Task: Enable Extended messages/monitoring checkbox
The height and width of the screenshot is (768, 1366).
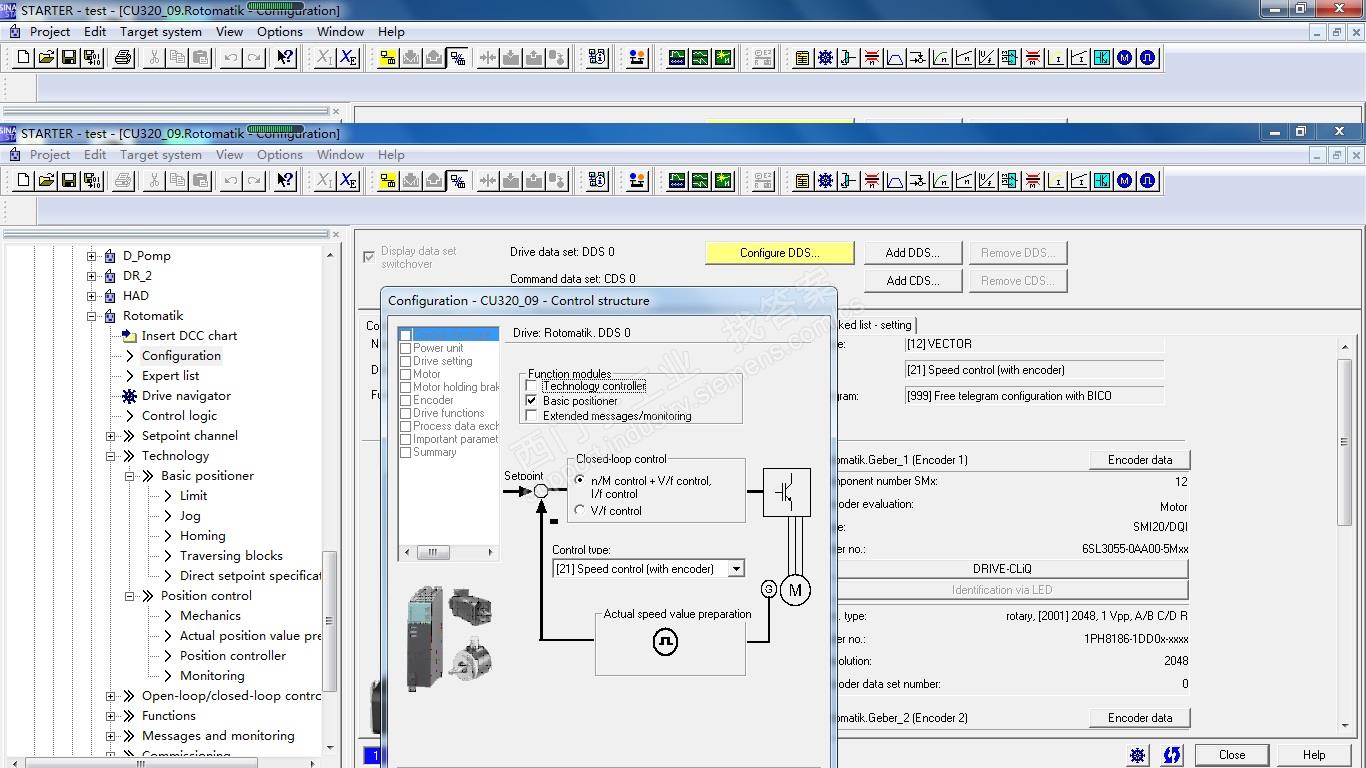Action: [x=531, y=416]
